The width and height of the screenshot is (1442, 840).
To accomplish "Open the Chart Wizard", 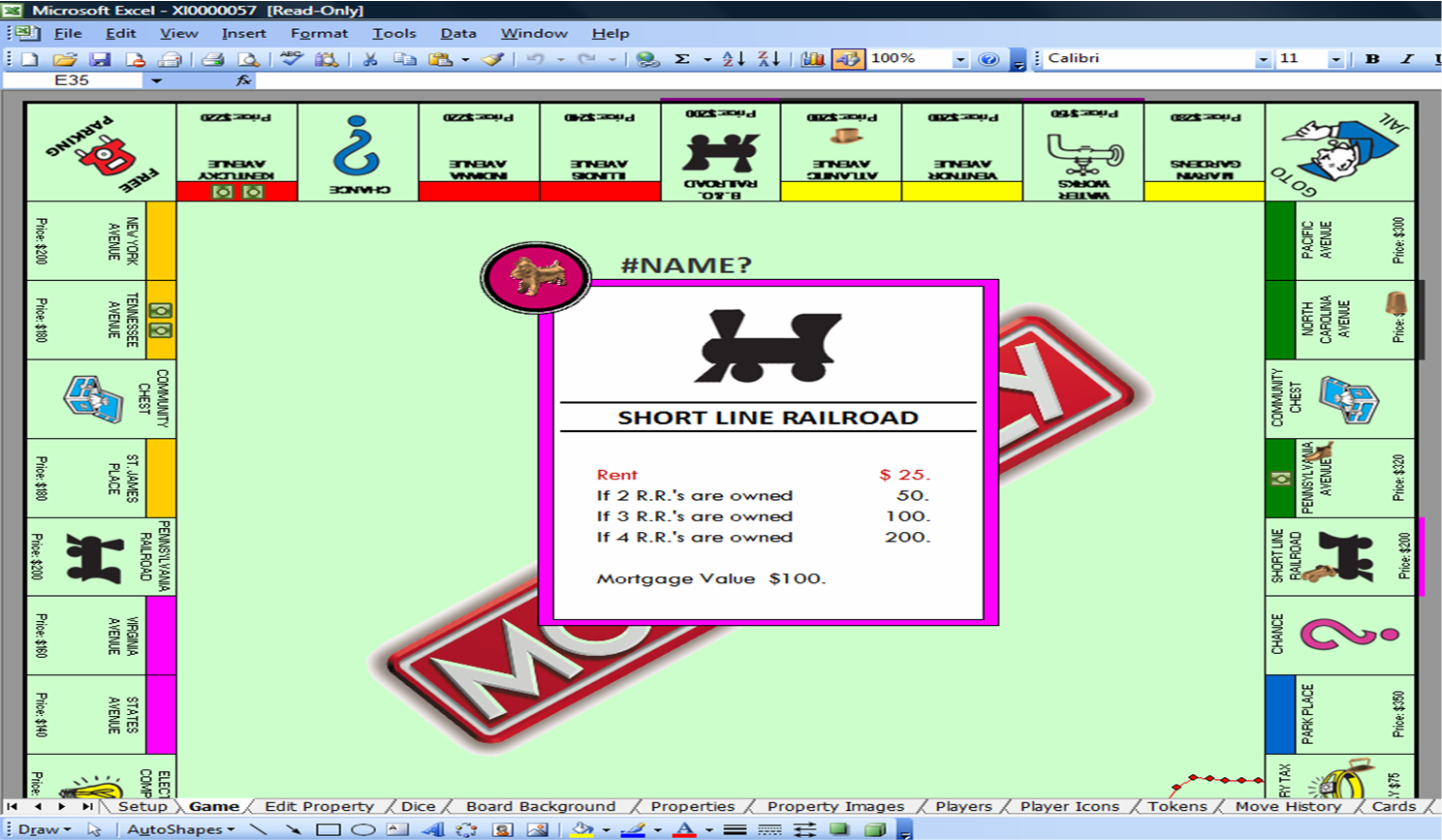I will [812, 59].
